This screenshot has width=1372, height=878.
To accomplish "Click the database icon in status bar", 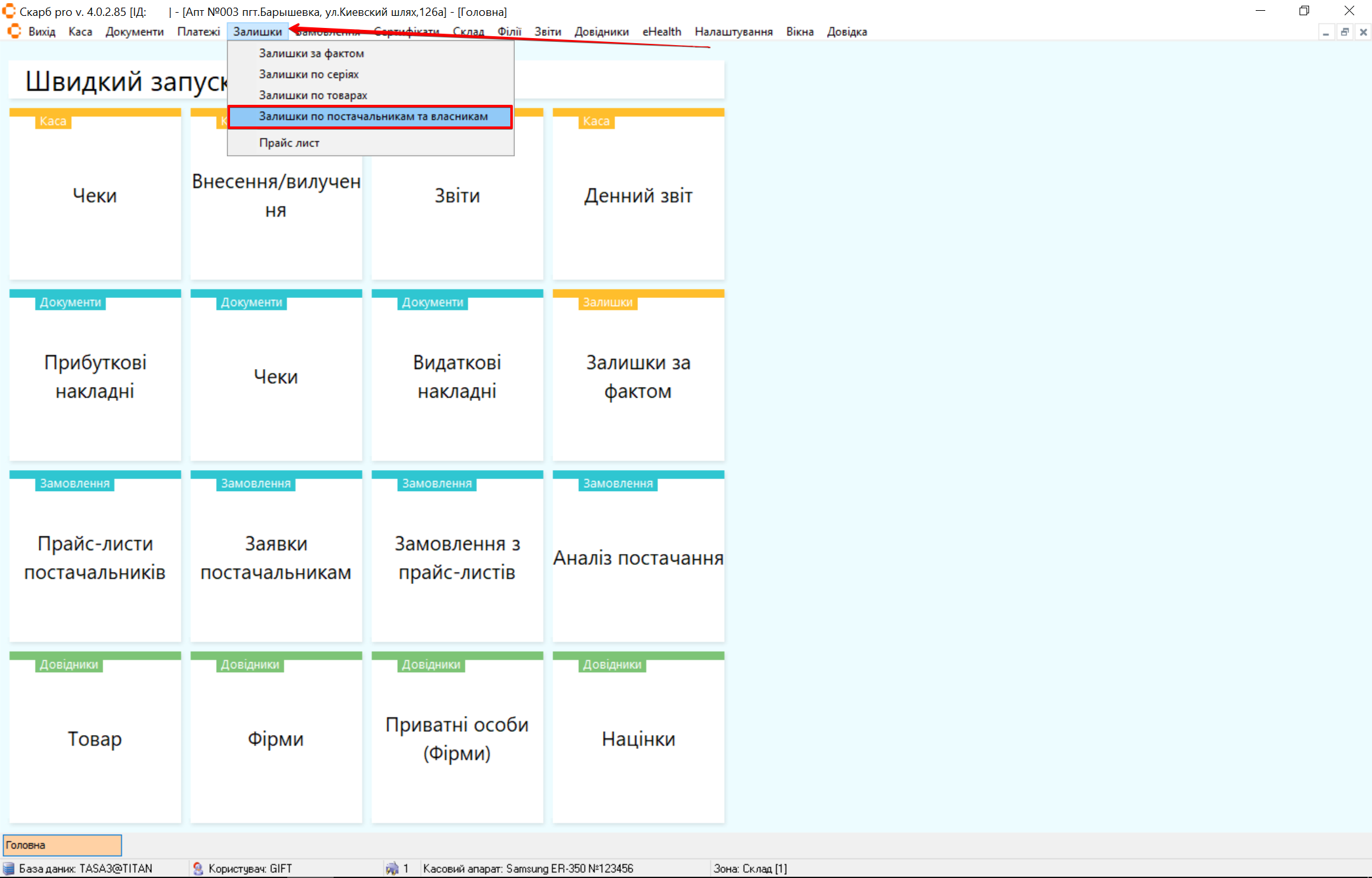I will coord(9,868).
